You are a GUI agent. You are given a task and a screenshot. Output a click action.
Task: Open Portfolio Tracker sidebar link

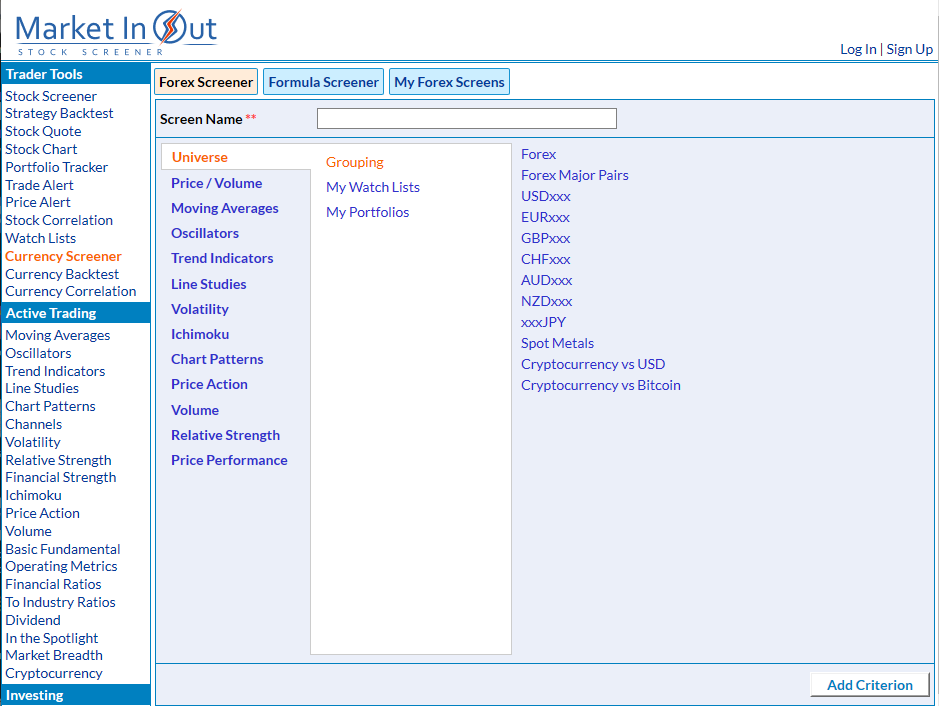56,168
